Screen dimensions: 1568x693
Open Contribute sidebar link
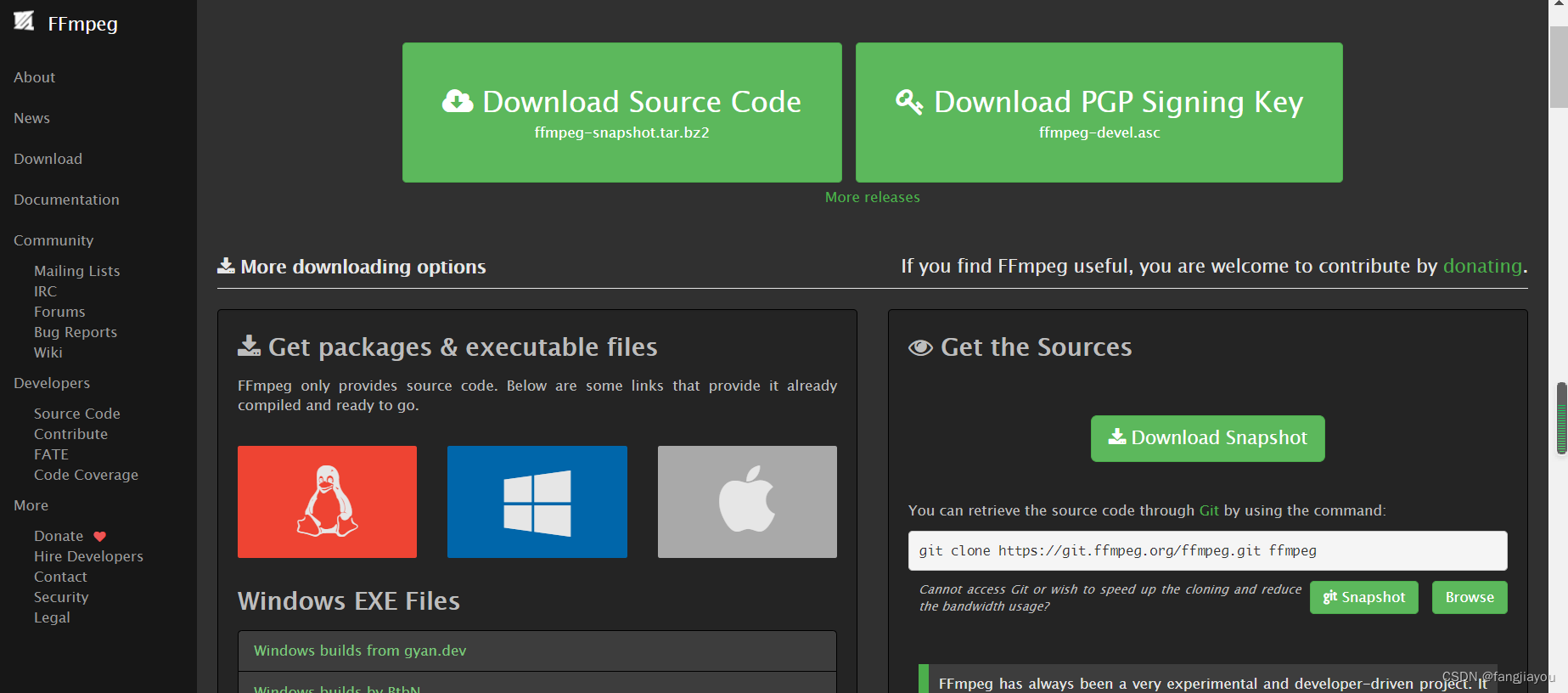70,434
